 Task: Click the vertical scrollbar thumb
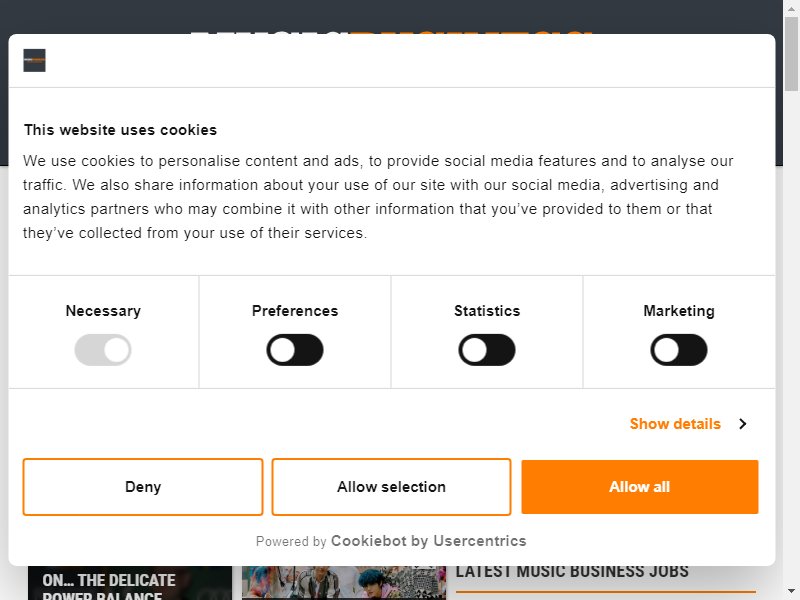(791, 54)
